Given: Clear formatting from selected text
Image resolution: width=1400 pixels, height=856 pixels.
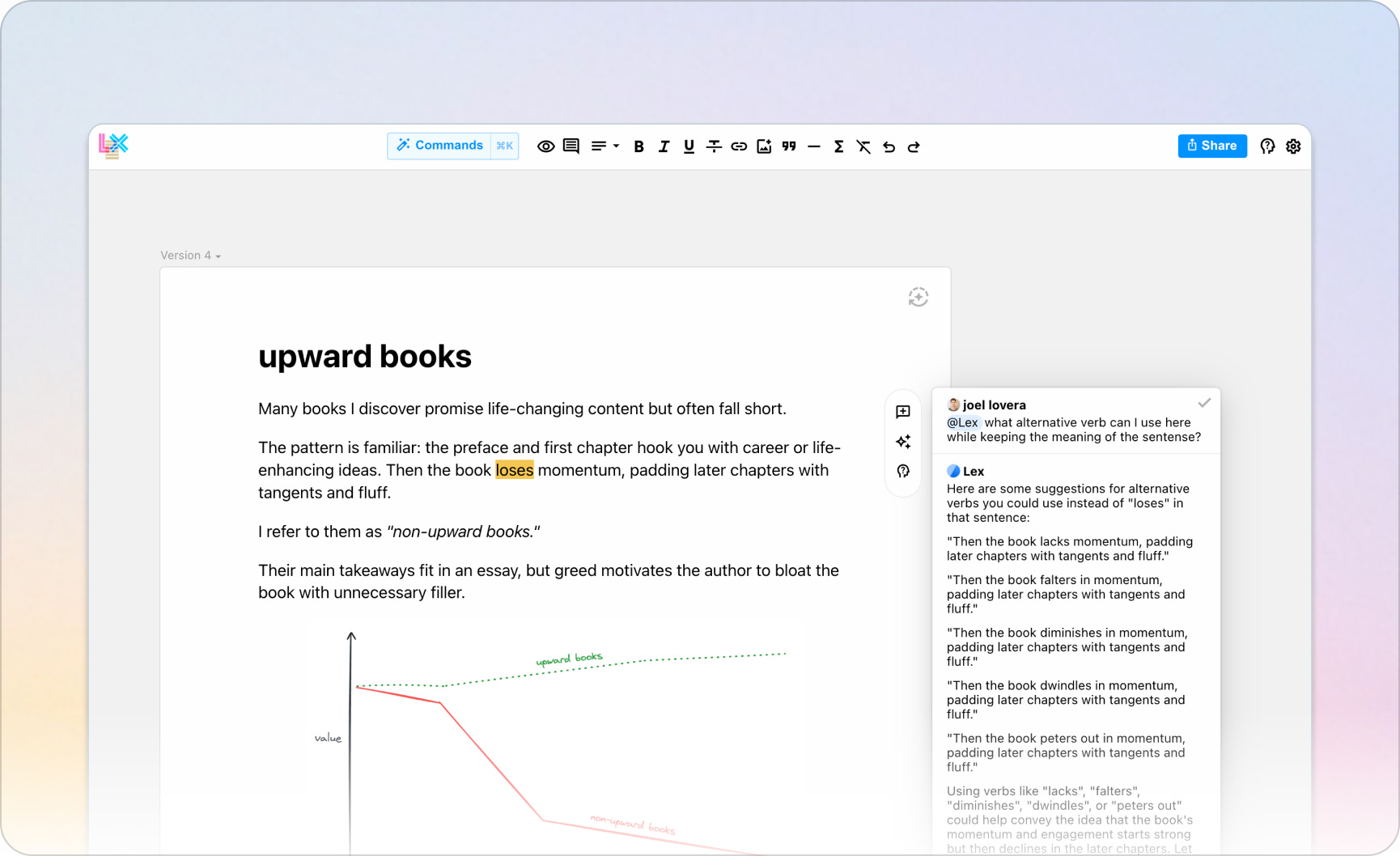Looking at the screenshot, I should pos(863,146).
